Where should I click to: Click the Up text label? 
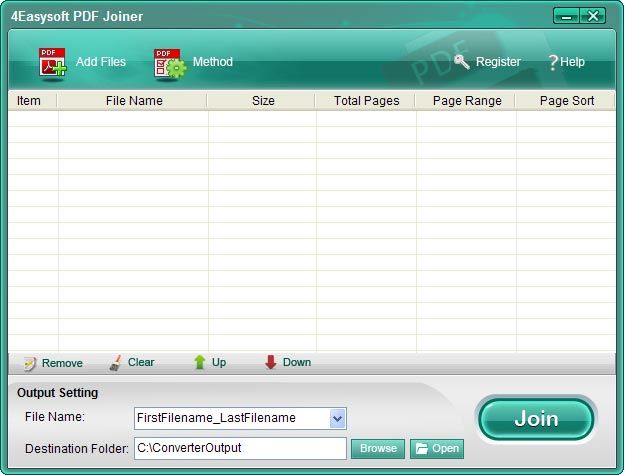click(x=219, y=362)
